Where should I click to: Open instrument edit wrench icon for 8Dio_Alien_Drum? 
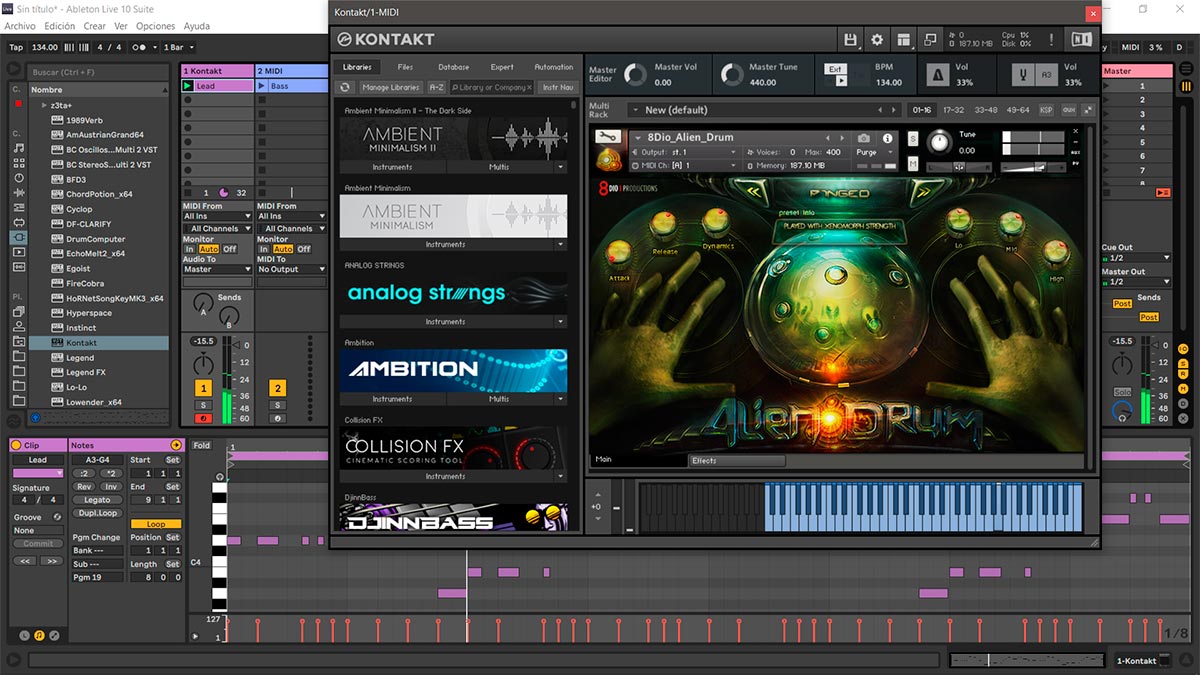[608, 137]
